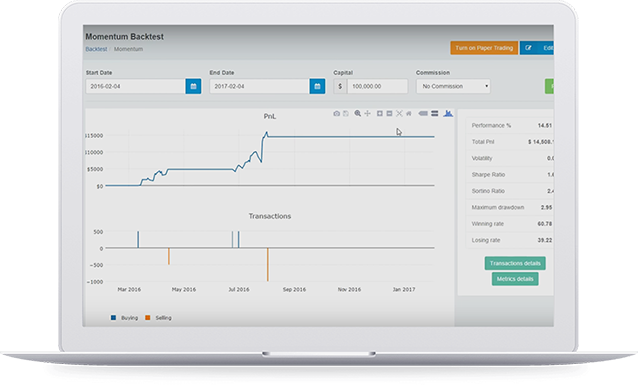Click the Autoscale crossed-arrows icon
Image resolution: width=638 pixels, height=385 pixels.
tap(399, 114)
